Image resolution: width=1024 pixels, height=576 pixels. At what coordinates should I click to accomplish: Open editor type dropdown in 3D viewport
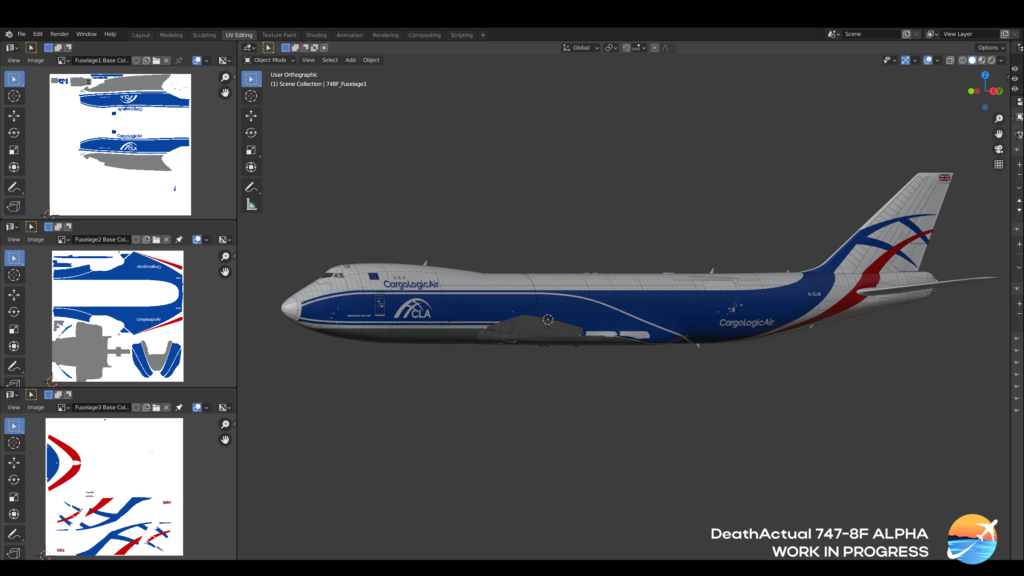tap(249, 48)
